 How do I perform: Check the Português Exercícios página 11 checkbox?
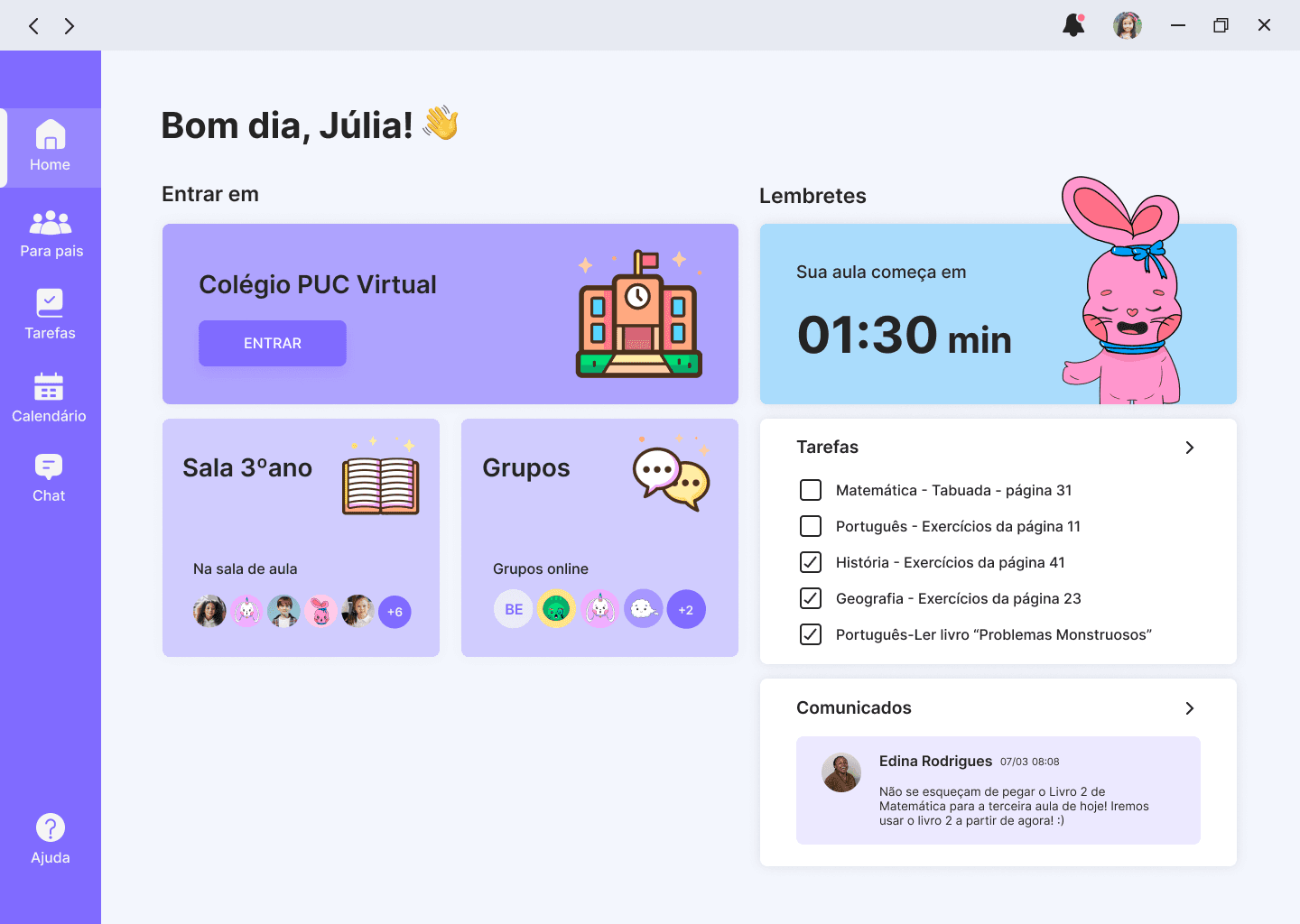(811, 526)
